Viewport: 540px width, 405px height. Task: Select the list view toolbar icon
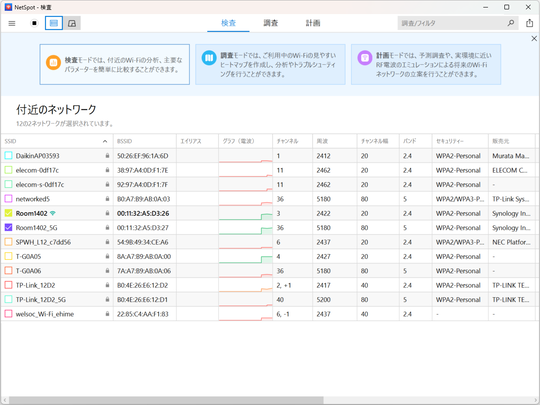pos(54,23)
